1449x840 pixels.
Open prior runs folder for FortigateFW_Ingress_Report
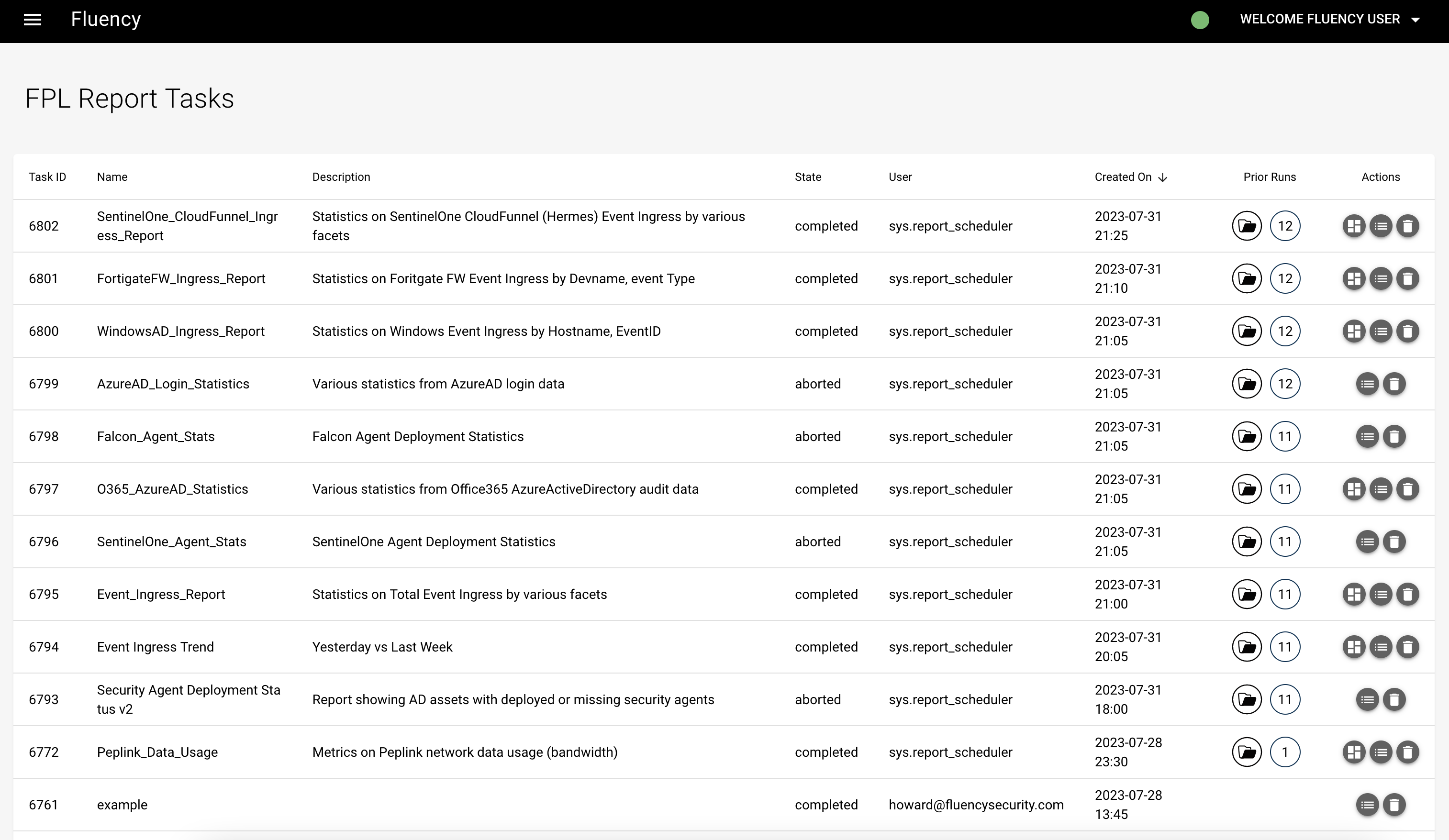click(1247, 279)
